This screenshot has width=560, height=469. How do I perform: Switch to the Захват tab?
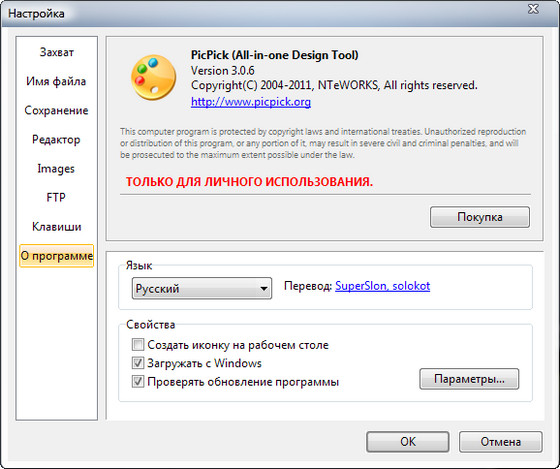pyautogui.click(x=56, y=52)
